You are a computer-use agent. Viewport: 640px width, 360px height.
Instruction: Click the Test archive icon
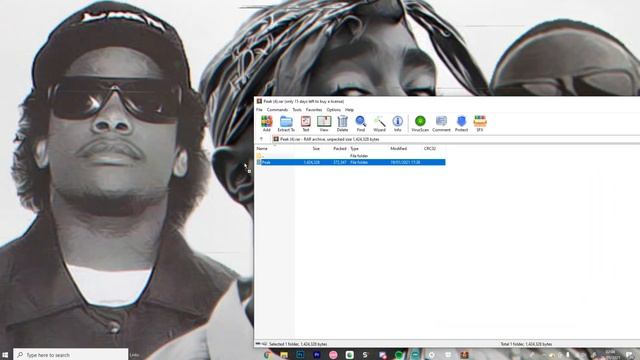click(x=305, y=123)
